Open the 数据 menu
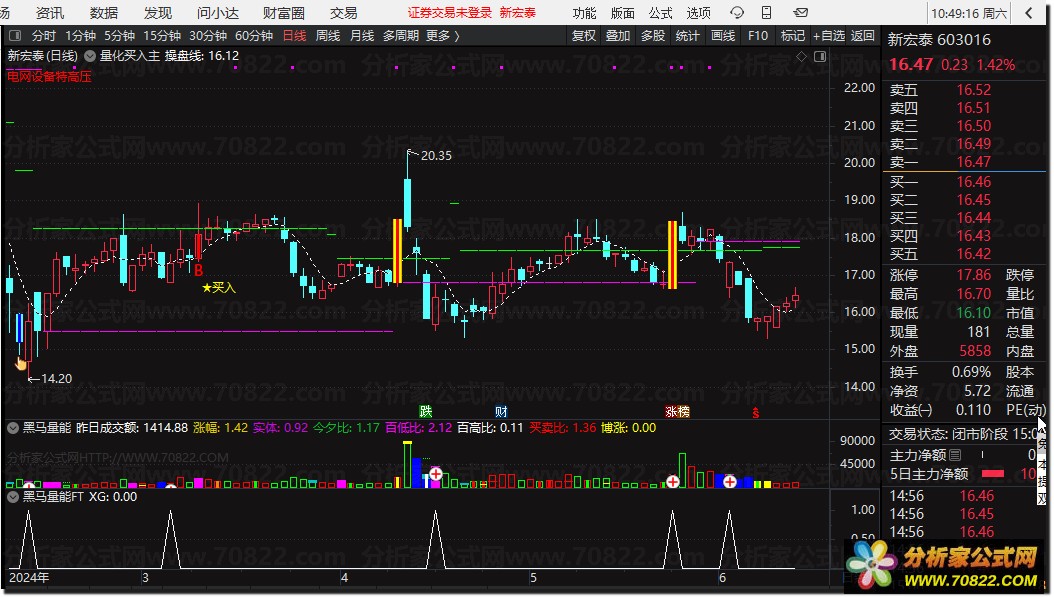 [x=104, y=13]
